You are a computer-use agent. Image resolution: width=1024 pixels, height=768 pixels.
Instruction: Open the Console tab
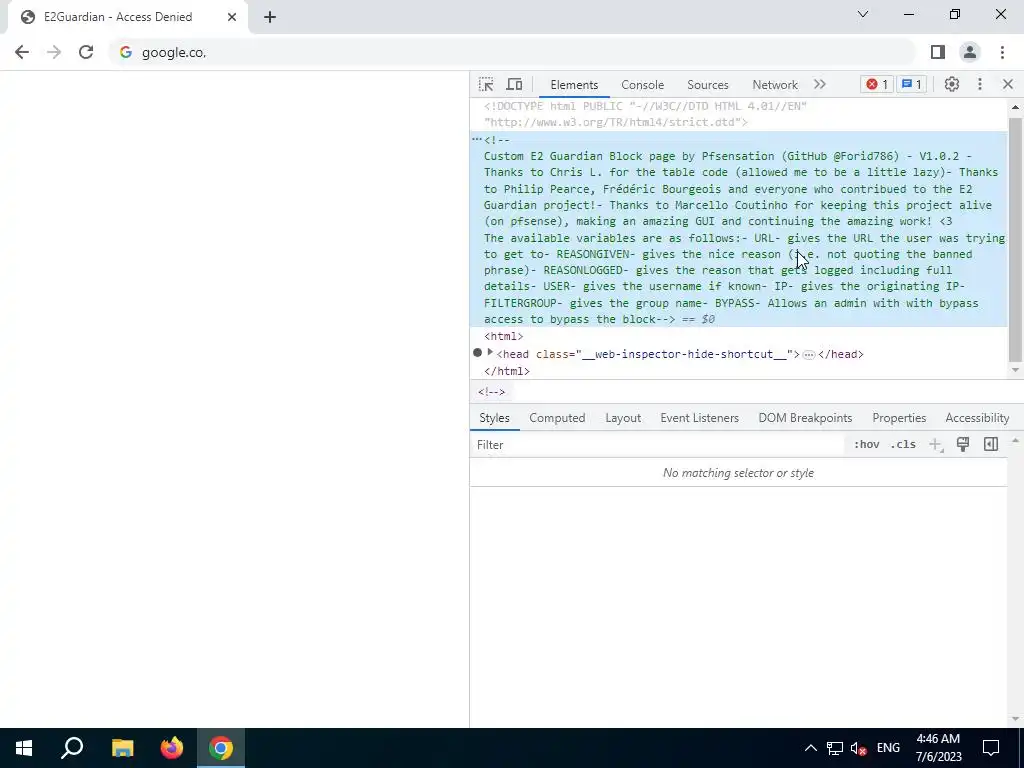point(643,85)
